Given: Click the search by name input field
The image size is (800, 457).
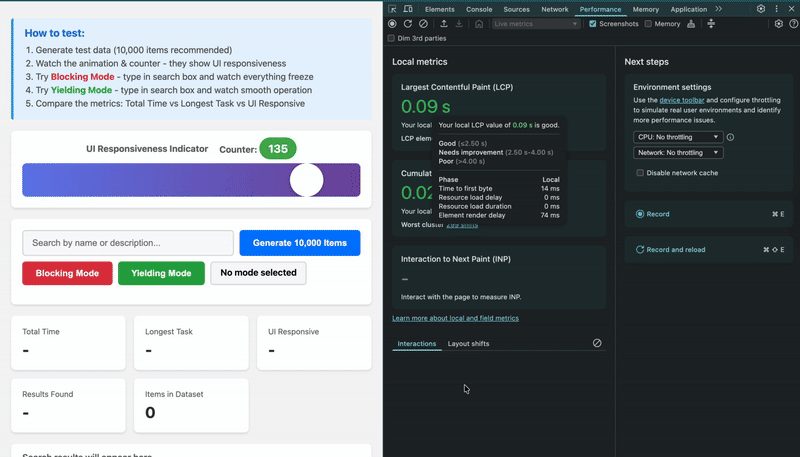Looking at the screenshot, I should coord(126,244).
